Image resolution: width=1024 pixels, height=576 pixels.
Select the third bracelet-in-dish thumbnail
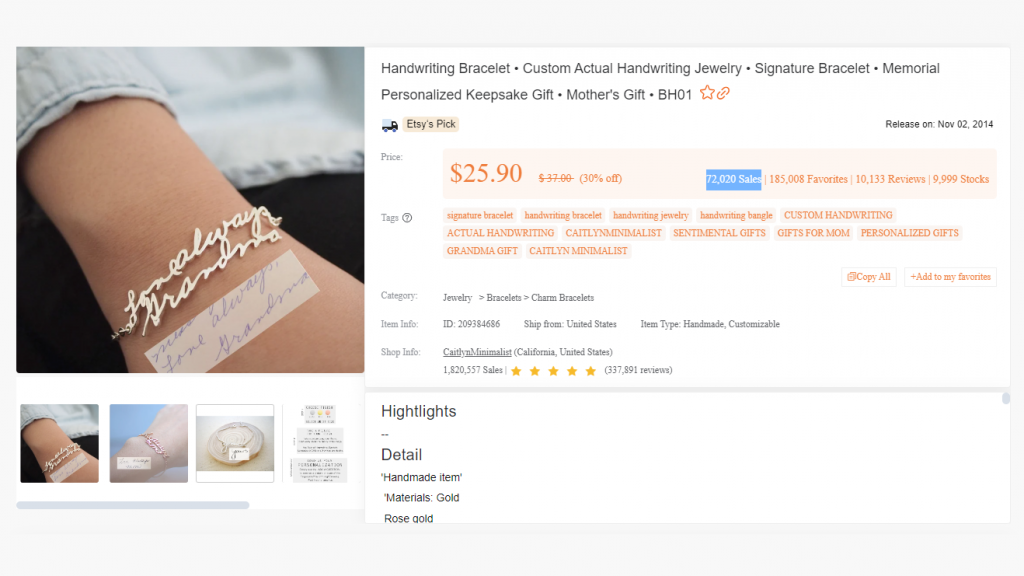235,443
